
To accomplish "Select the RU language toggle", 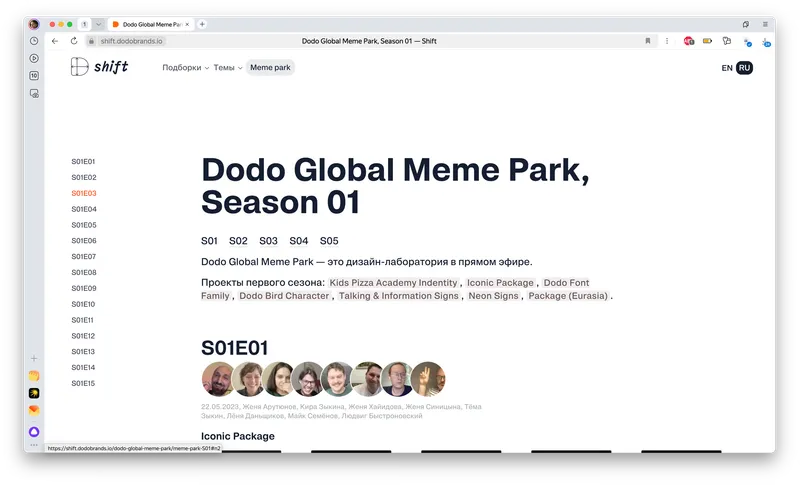I will tap(744, 68).
